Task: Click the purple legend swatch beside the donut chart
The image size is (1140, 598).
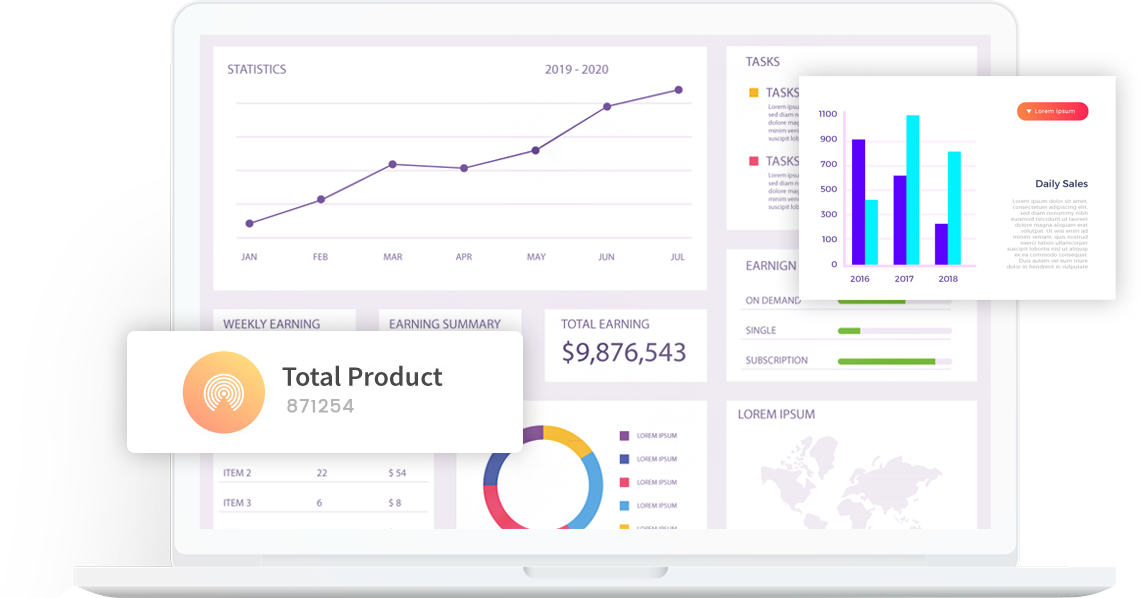Action: (x=625, y=436)
